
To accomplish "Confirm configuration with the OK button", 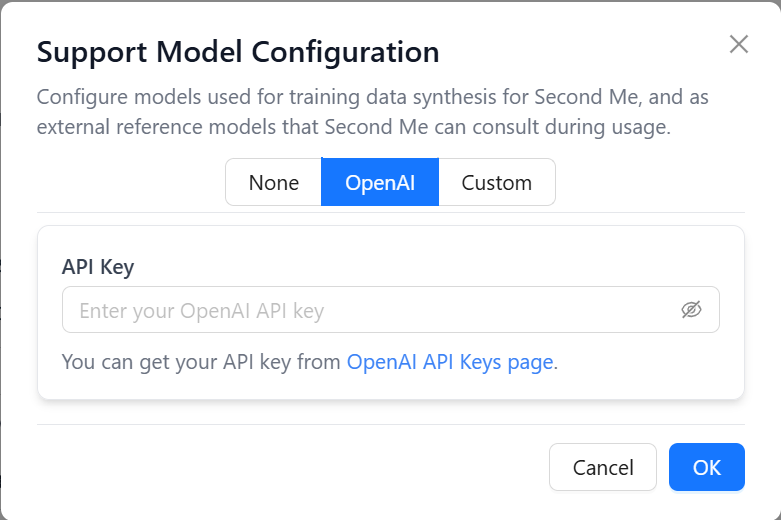I will [706, 467].
